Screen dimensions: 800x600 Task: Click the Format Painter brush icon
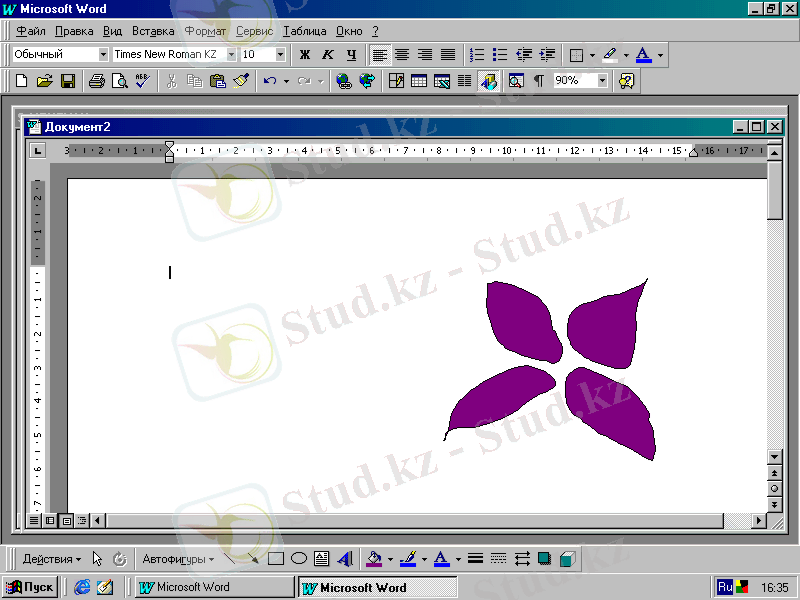pos(241,81)
